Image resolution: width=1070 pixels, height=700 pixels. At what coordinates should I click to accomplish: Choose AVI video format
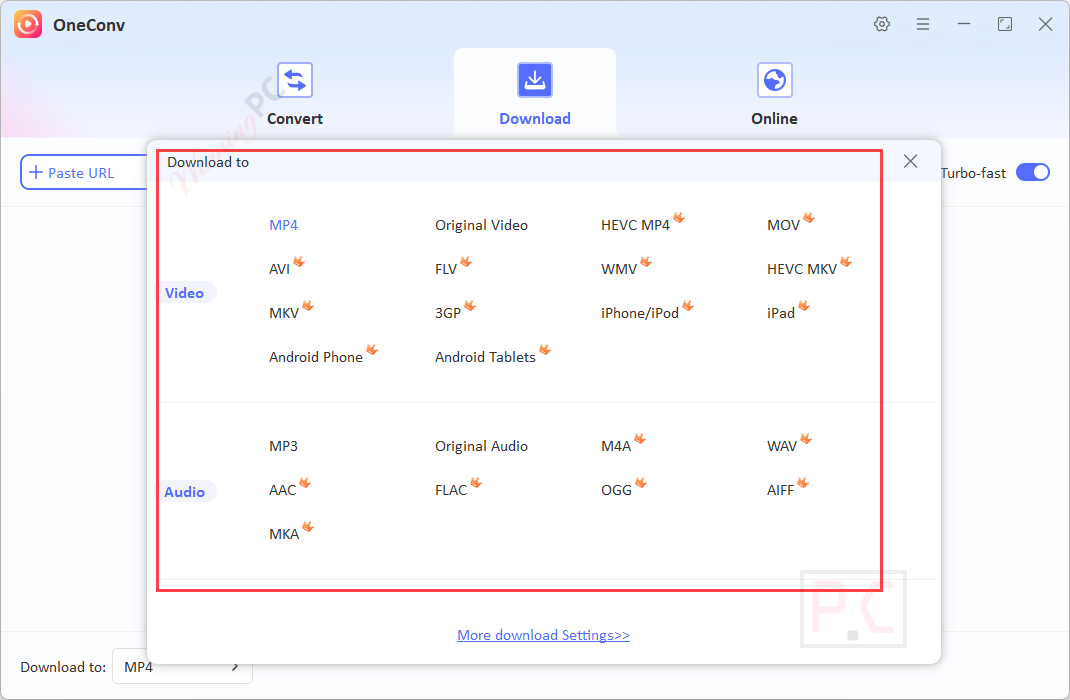pos(279,269)
